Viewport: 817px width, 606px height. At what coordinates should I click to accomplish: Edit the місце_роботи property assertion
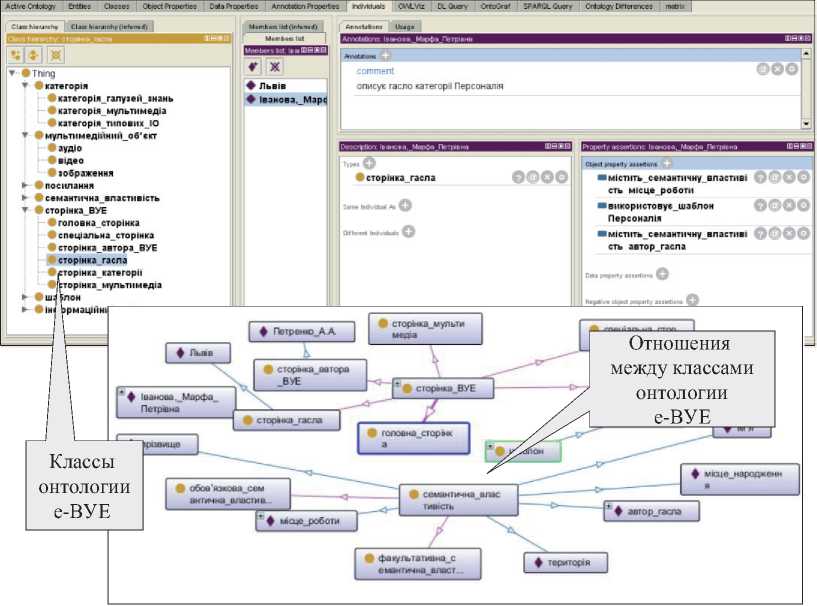tap(803, 178)
